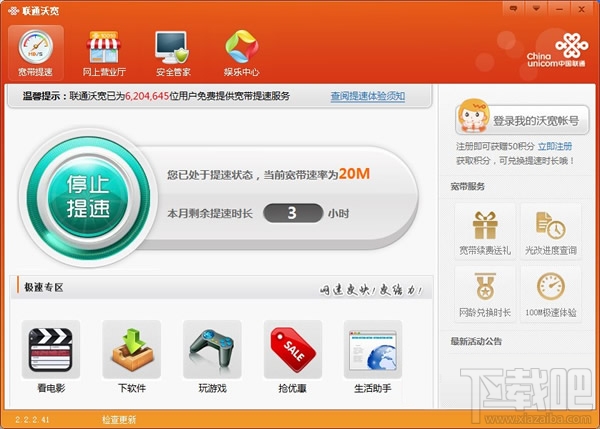Open the 安全管家 security icon
This screenshot has height=429, width=600.
[x=173, y=53]
